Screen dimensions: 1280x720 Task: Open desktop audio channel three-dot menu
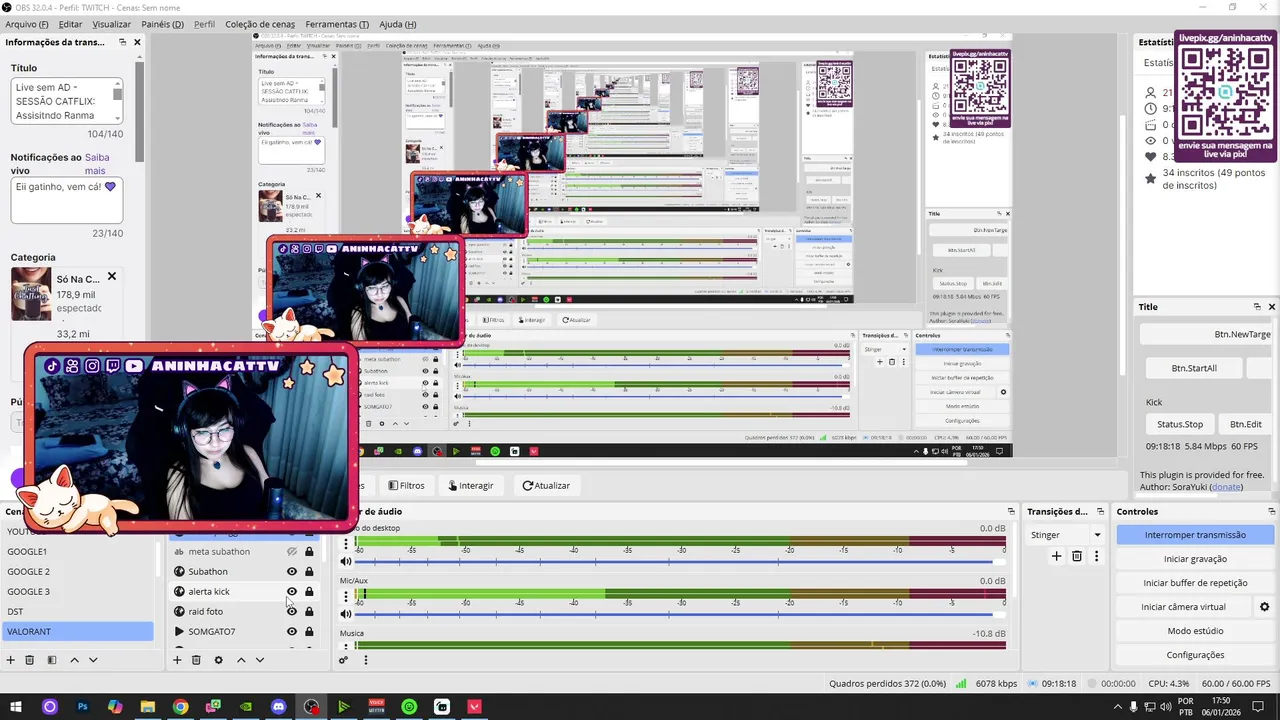(347, 544)
